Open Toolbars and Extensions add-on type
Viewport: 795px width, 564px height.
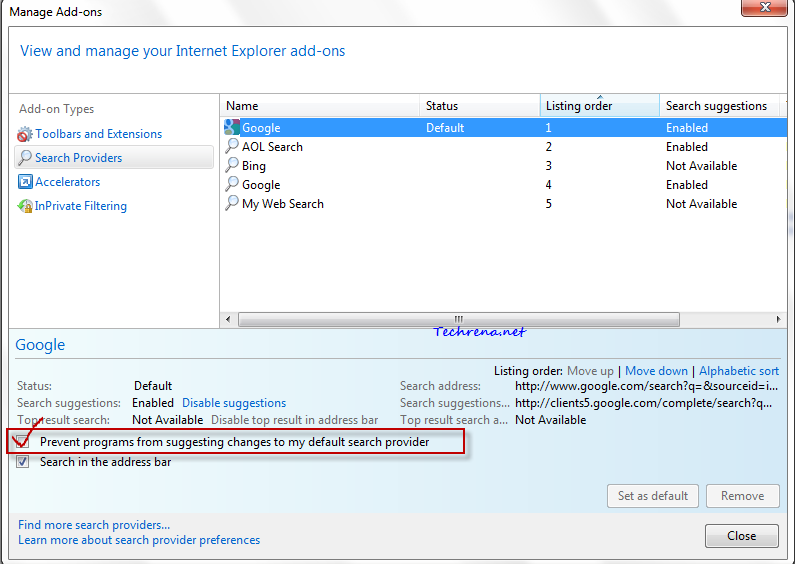coord(98,134)
